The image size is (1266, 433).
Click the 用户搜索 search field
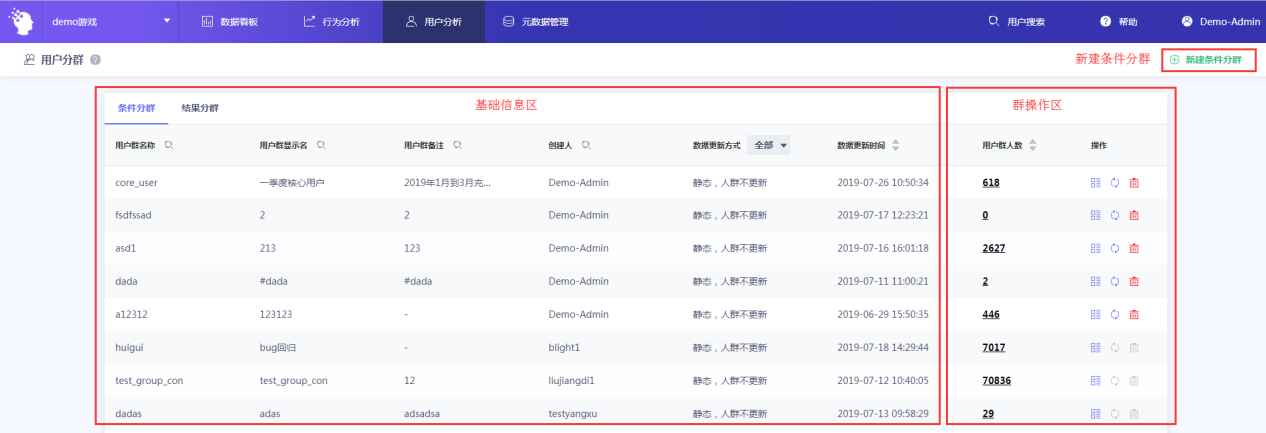[1017, 21]
